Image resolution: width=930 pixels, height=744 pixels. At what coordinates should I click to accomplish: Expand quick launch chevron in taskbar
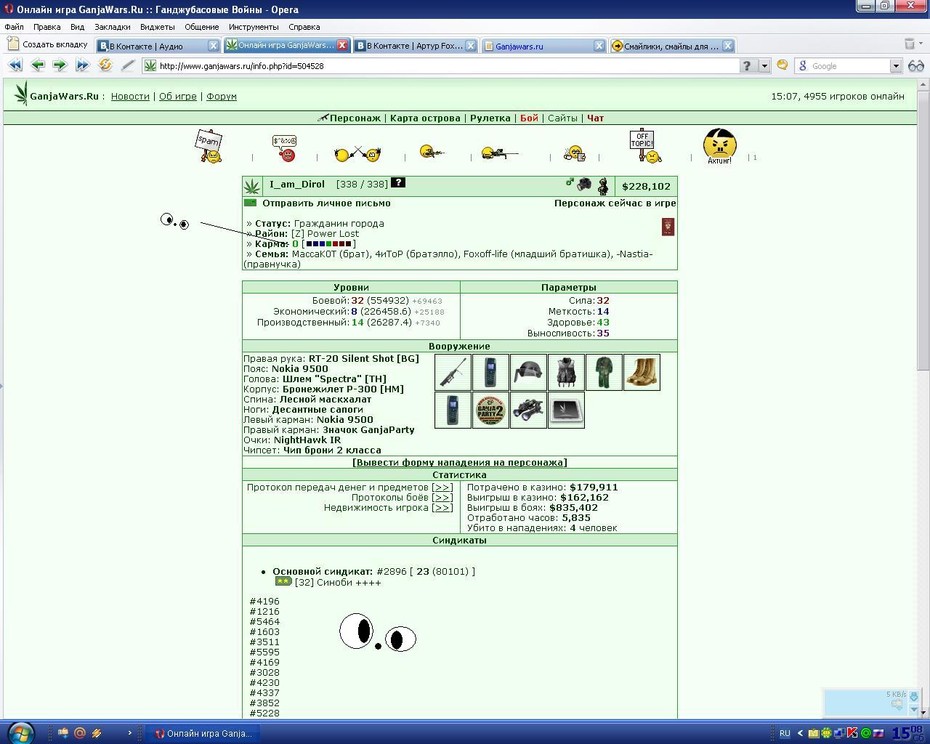[129, 733]
